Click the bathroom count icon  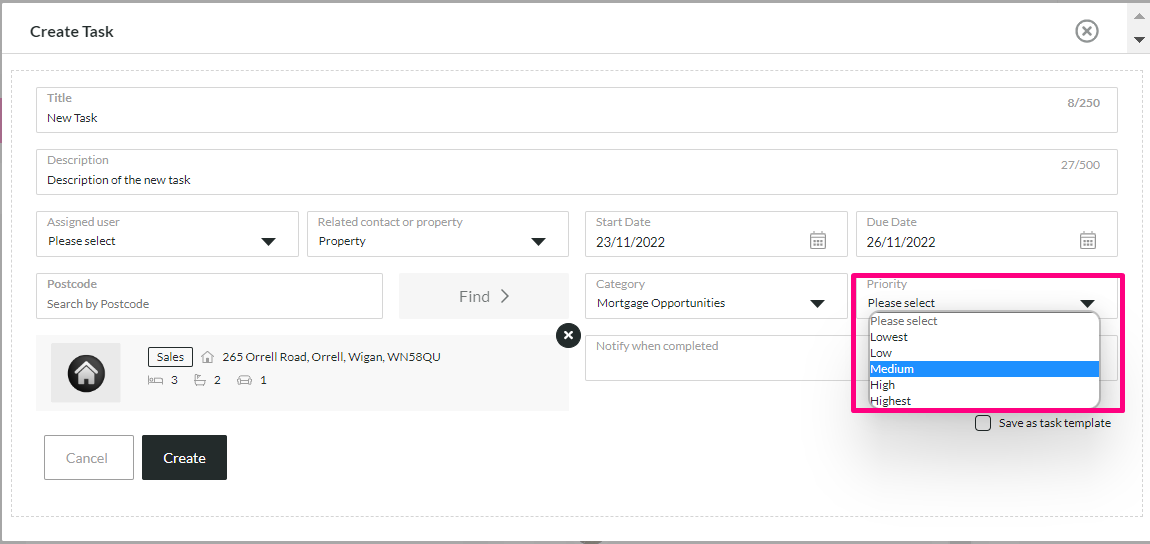(x=199, y=380)
